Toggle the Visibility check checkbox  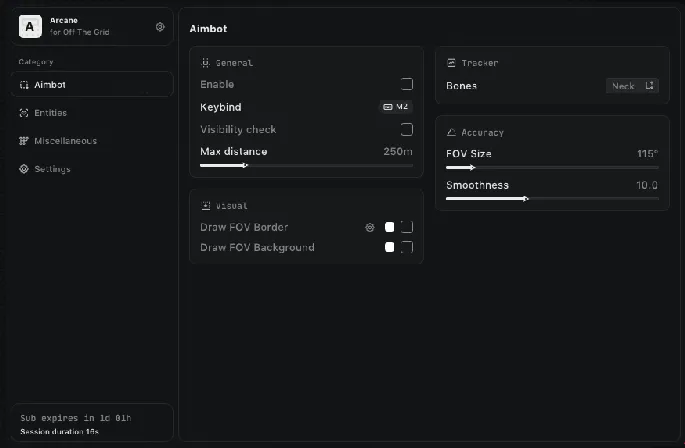pos(406,129)
